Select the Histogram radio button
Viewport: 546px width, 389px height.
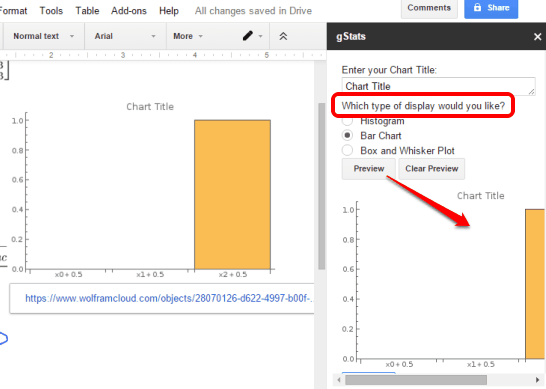pos(347,121)
